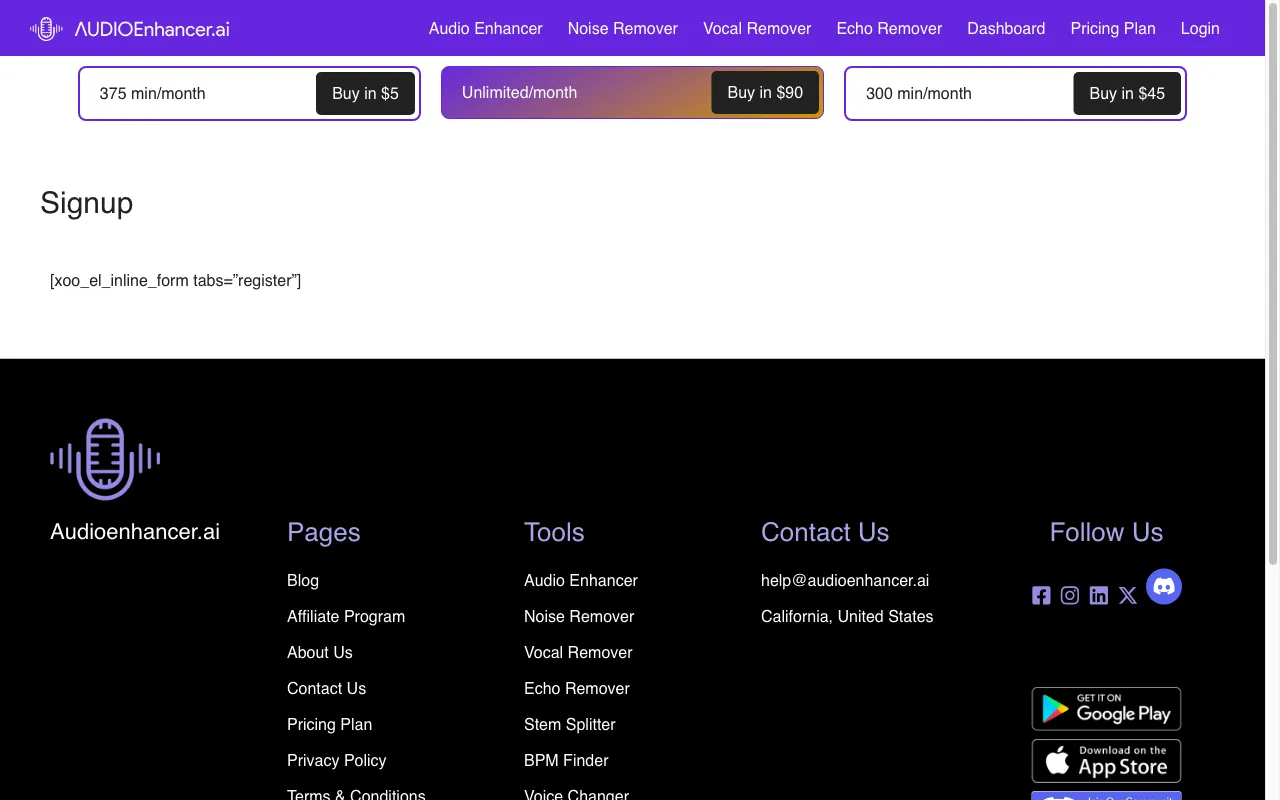This screenshot has width=1280, height=800.
Task: Open the Blog footer link
Action: (303, 580)
